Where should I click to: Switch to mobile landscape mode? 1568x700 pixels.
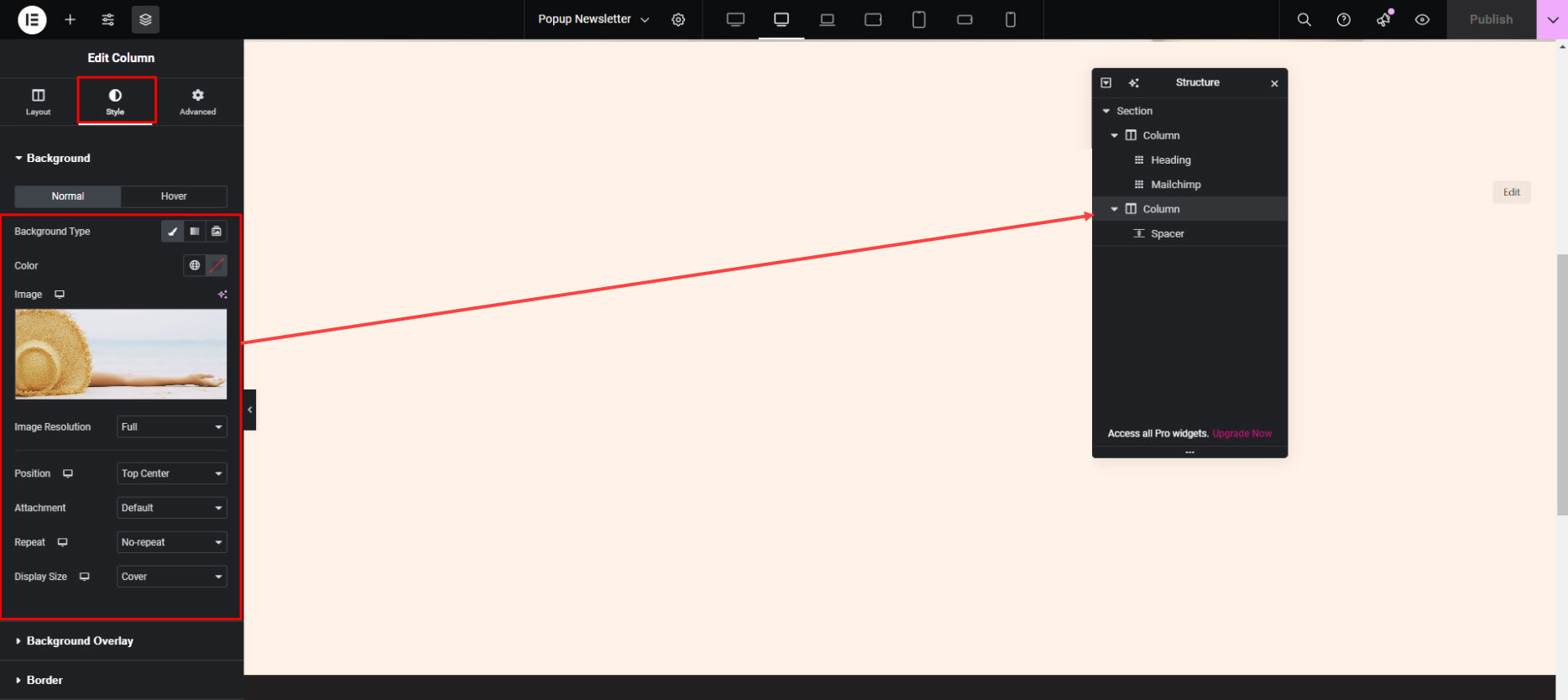coord(964,19)
